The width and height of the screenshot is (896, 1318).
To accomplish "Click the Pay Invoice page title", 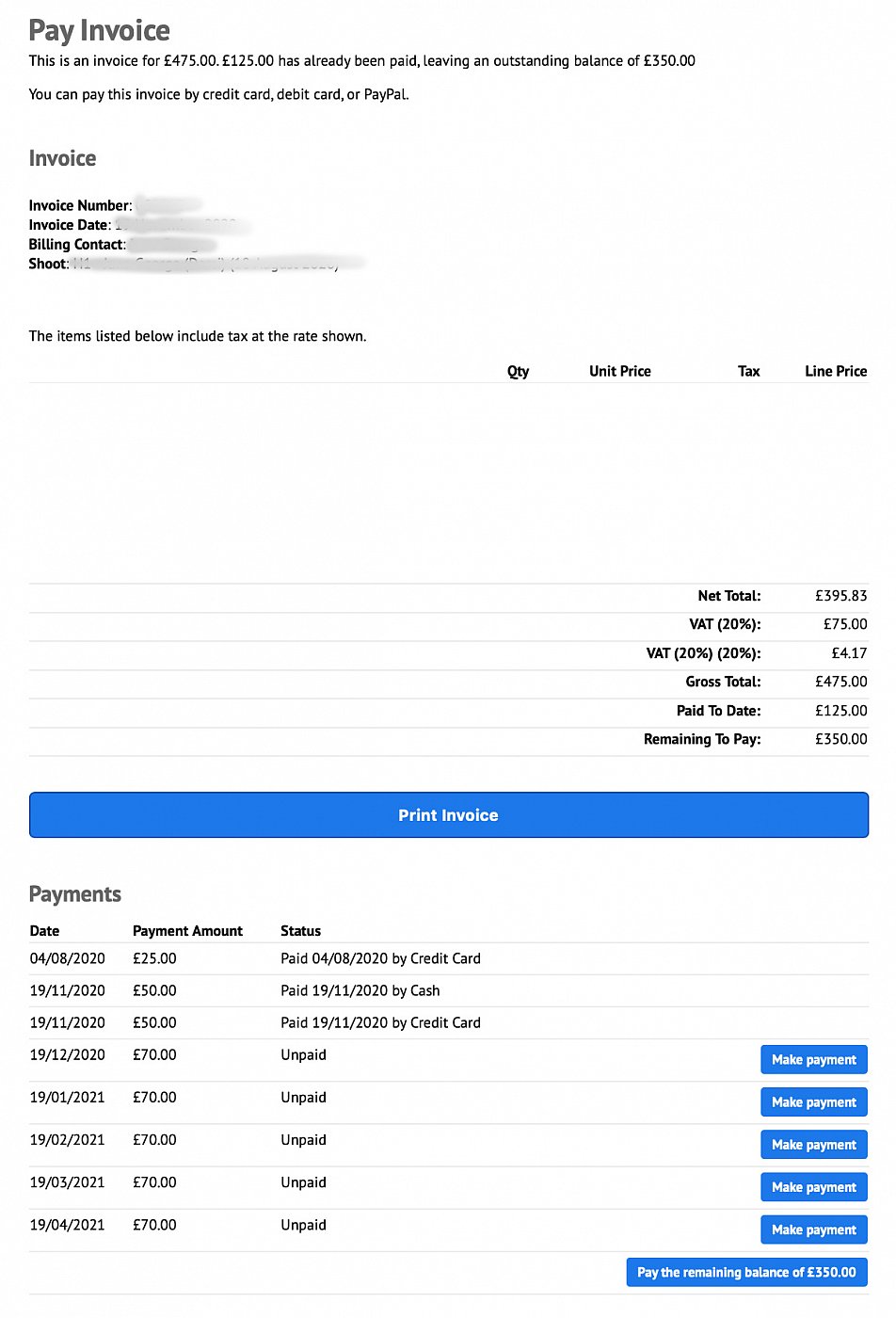I will tap(100, 30).
